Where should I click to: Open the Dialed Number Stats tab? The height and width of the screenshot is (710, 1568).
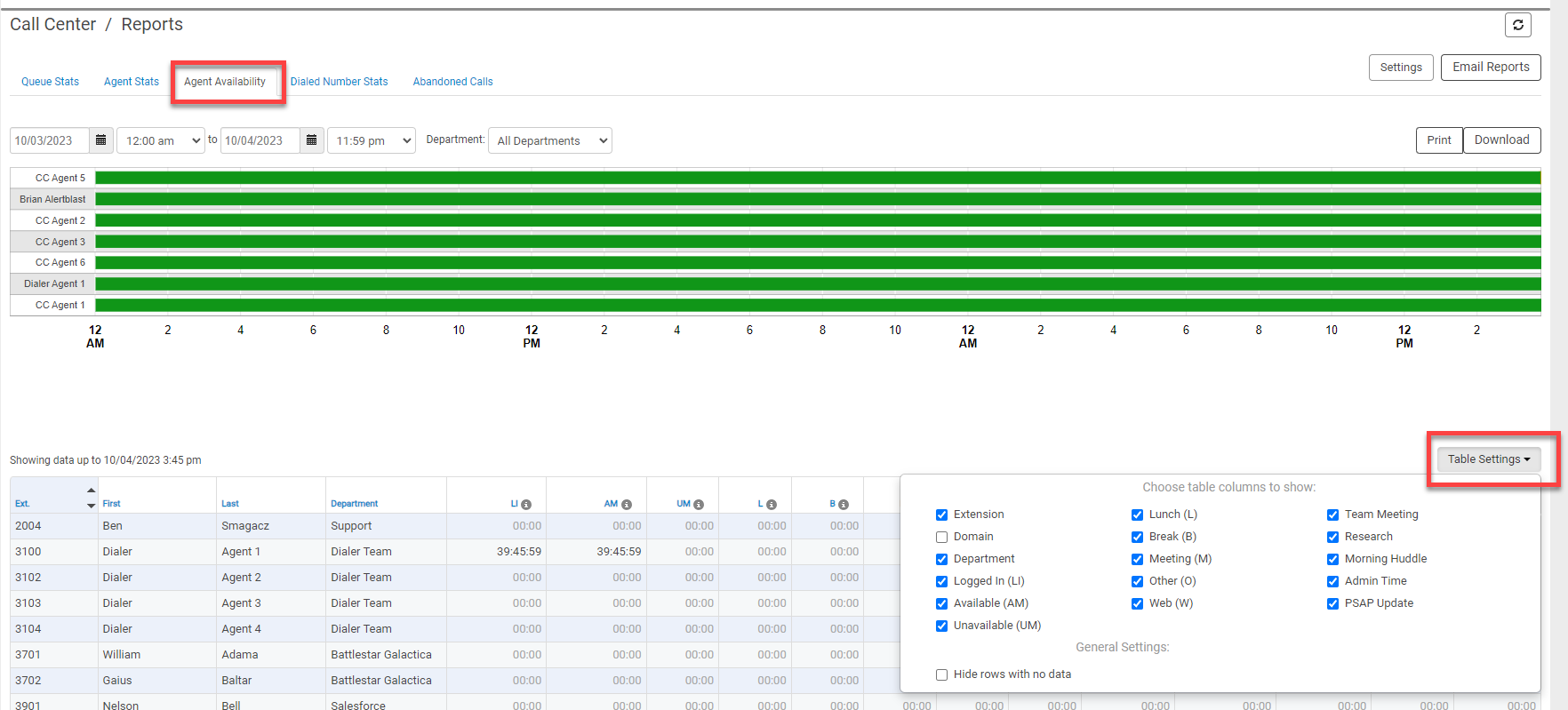tap(340, 82)
